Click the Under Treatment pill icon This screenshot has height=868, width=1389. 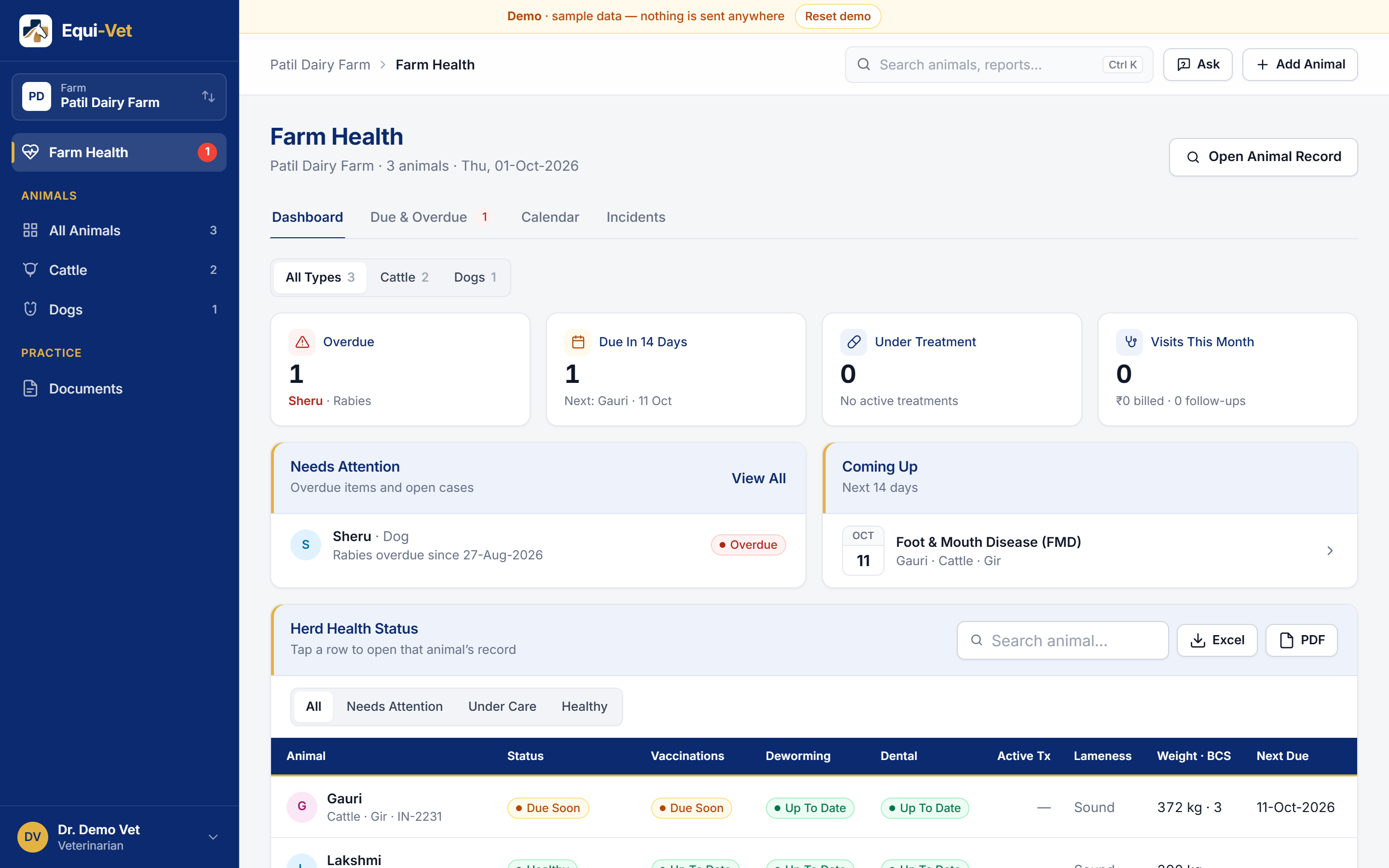point(854,342)
